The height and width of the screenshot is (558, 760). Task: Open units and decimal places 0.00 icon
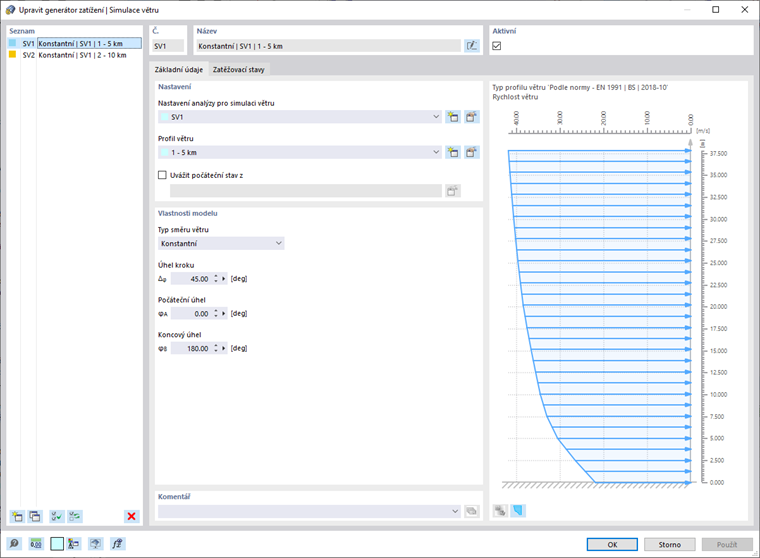click(36, 544)
